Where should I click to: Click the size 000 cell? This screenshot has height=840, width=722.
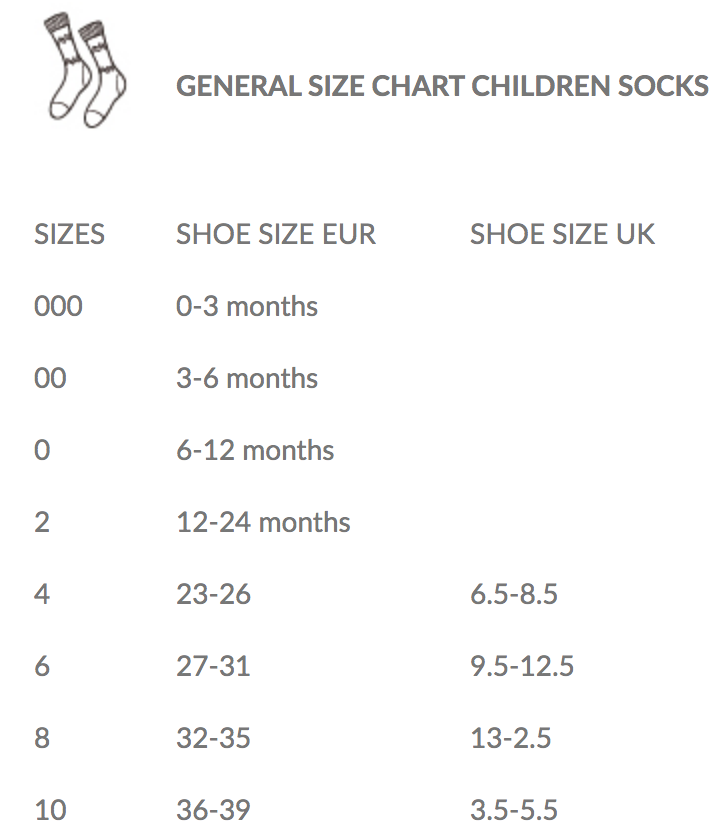point(58,306)
